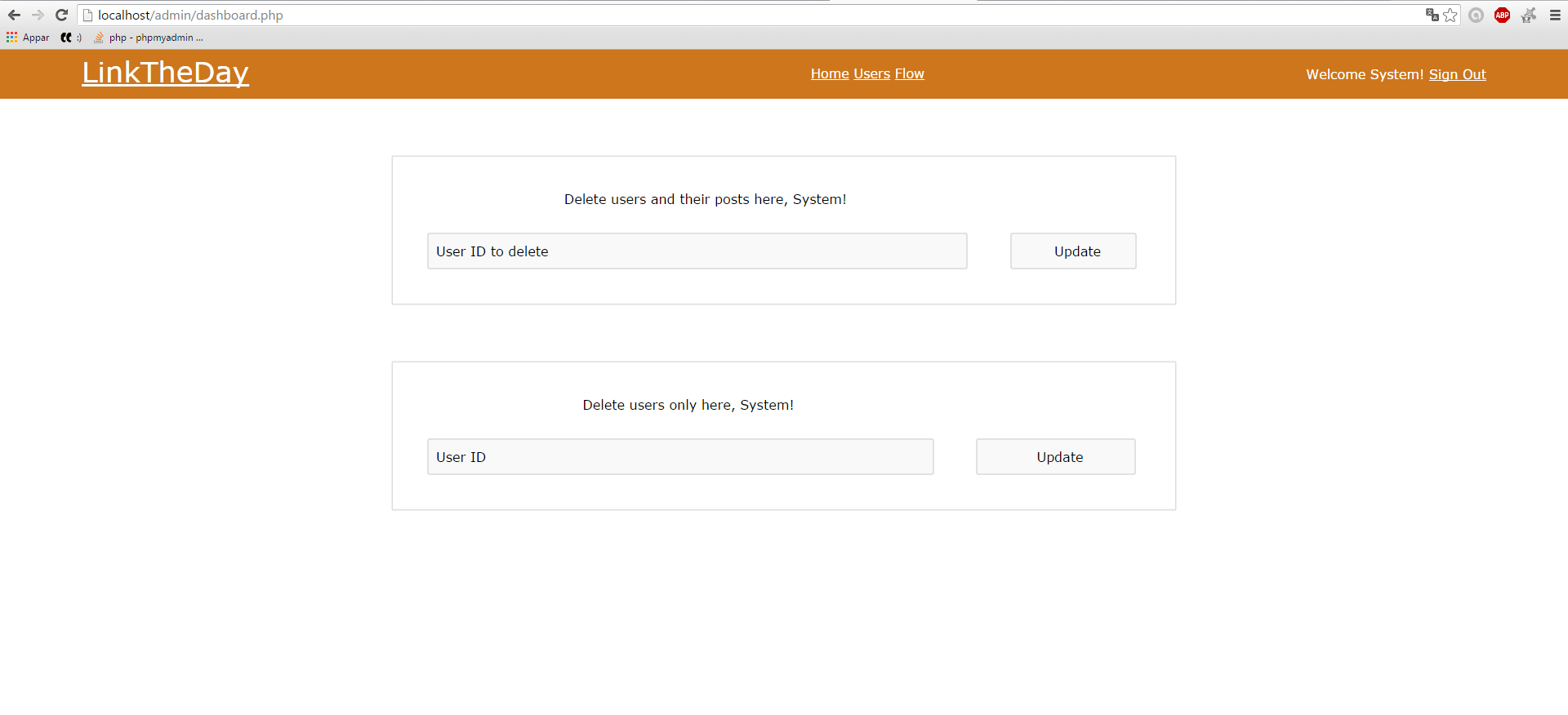
Task: Open the Flow navigation link
Action: [909, 73]
